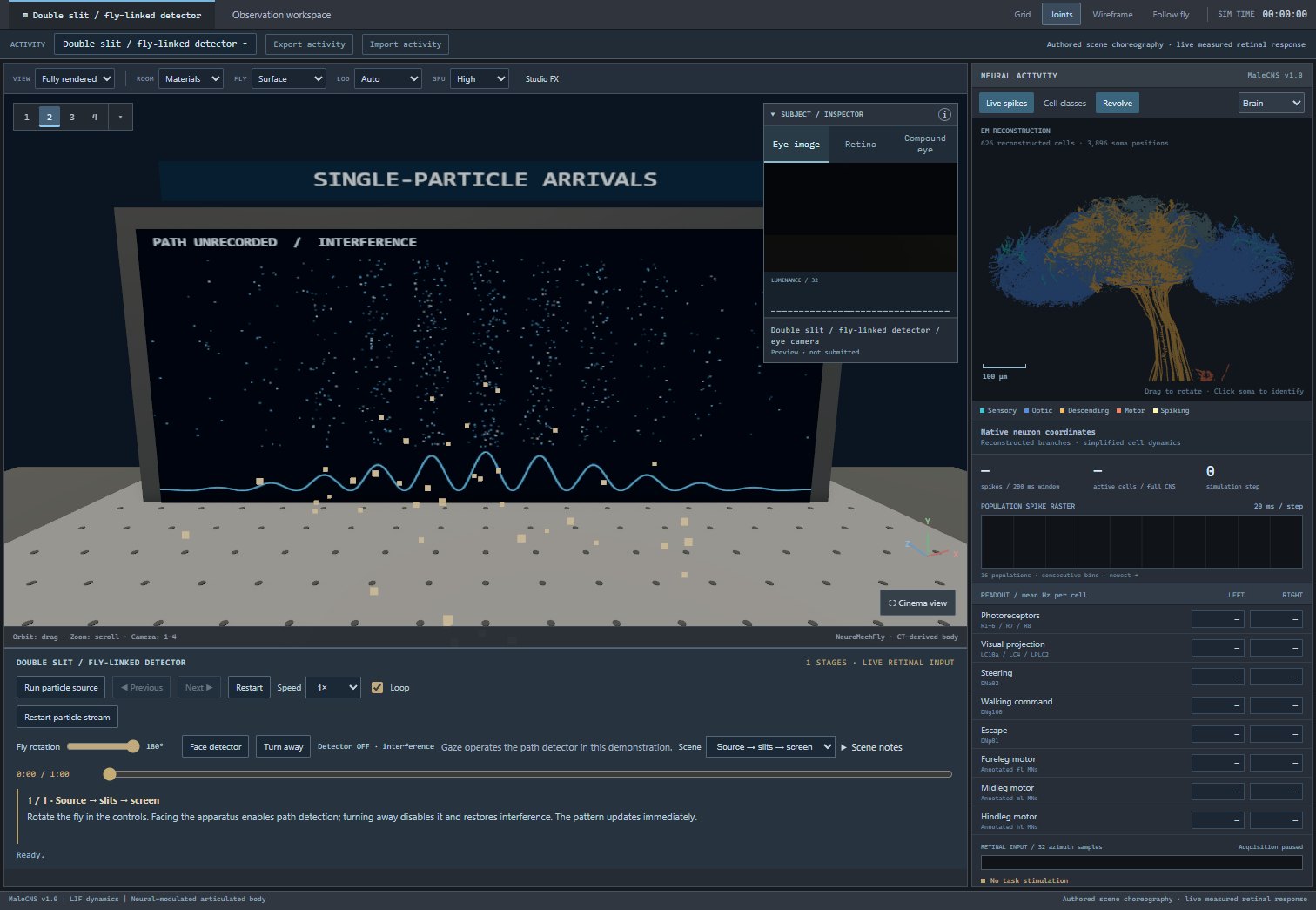1316x910 pixels.
Task: Open the Brain region dropdown
Action: [x=1271, y=103]
